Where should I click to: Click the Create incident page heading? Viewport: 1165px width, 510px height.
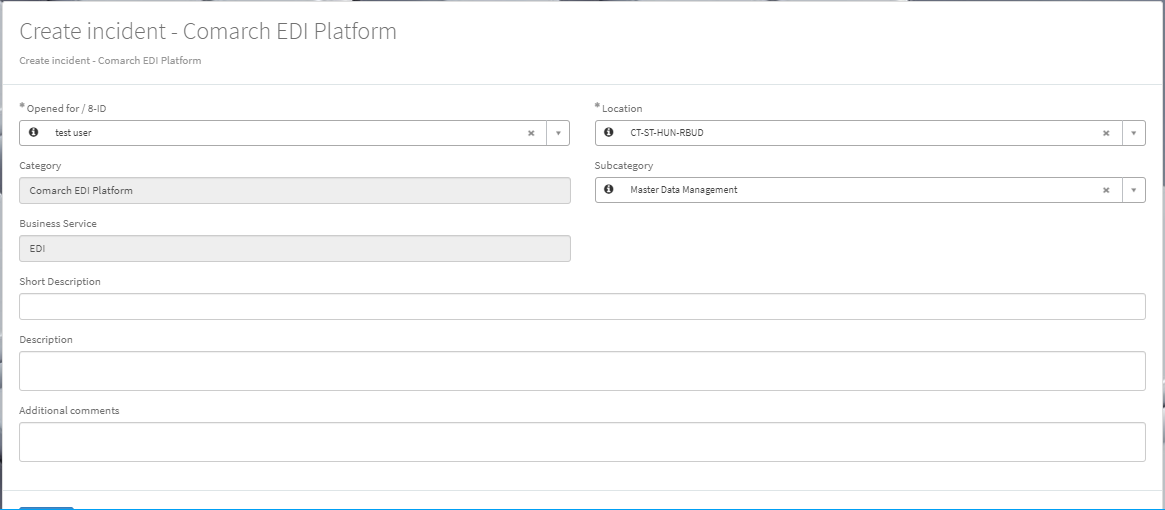click(x=208, y=31)
